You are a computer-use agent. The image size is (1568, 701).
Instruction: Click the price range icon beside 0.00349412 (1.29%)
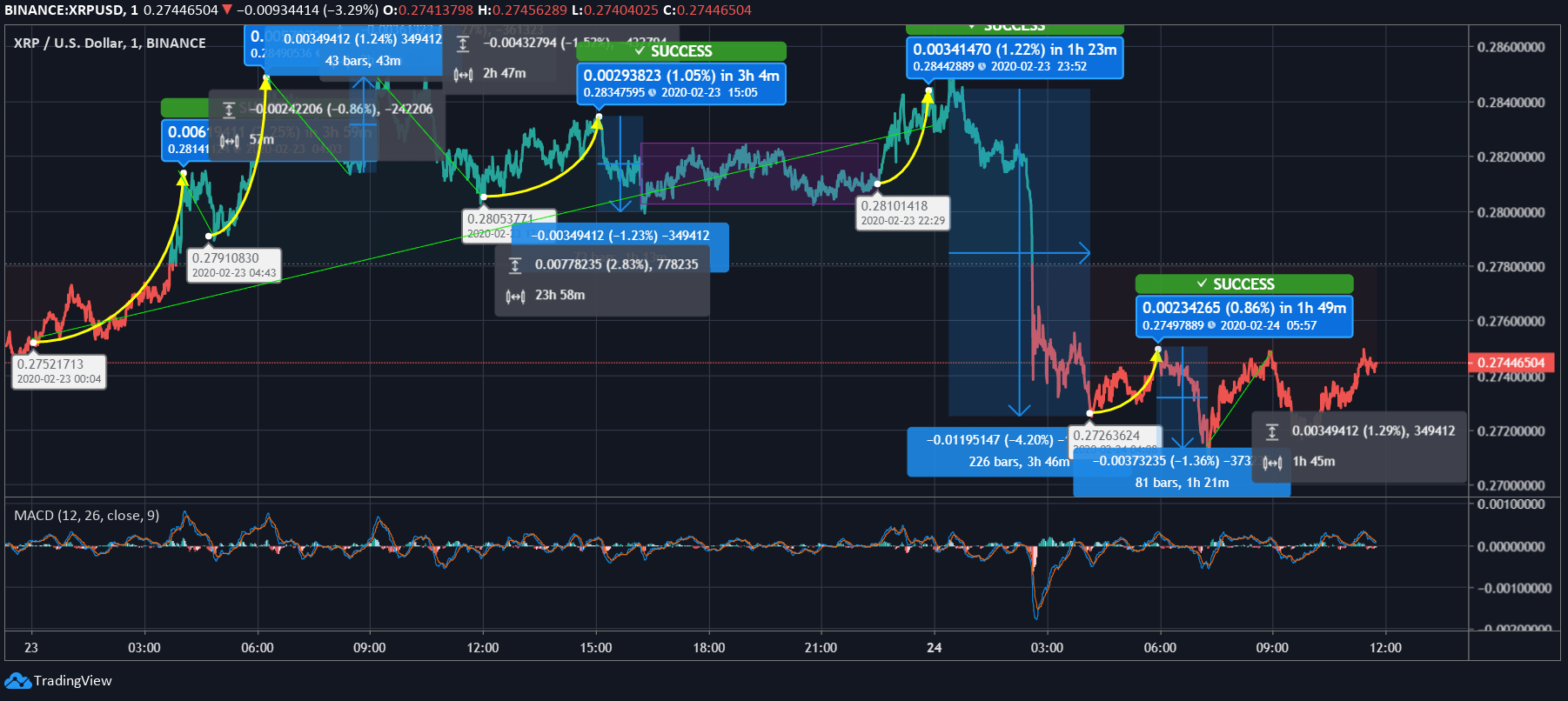pos(1272,431)
